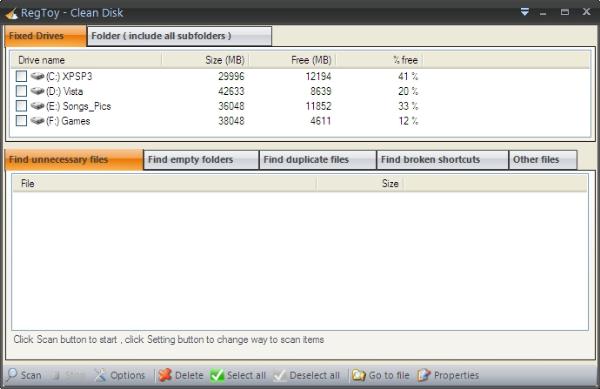Viewport: 600px width, 389px height.
Task: Click the 20 % free value
Action: tap(408, 91)
